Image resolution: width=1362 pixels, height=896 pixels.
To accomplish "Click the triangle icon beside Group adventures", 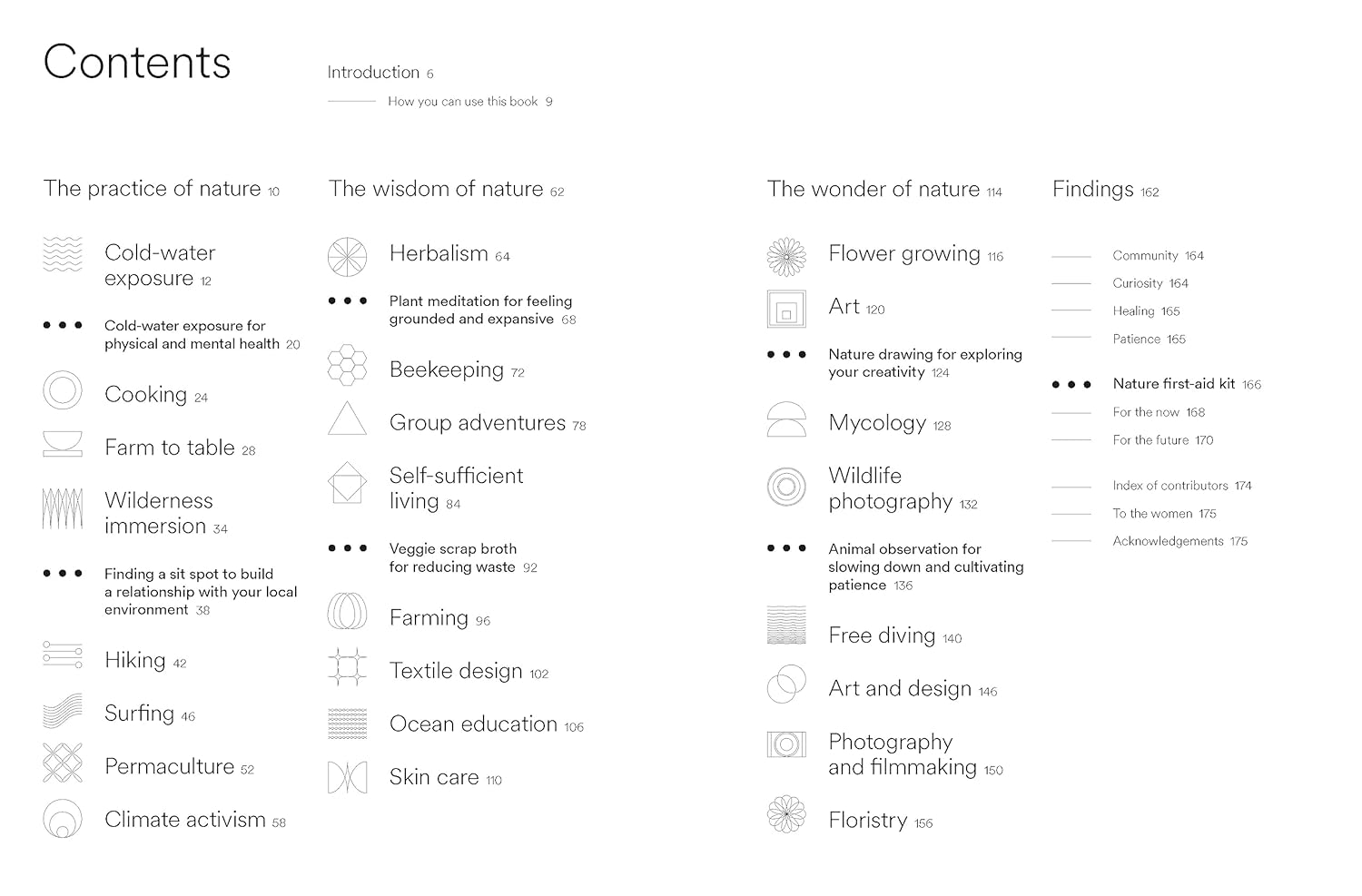I will [x=347, y=418].
